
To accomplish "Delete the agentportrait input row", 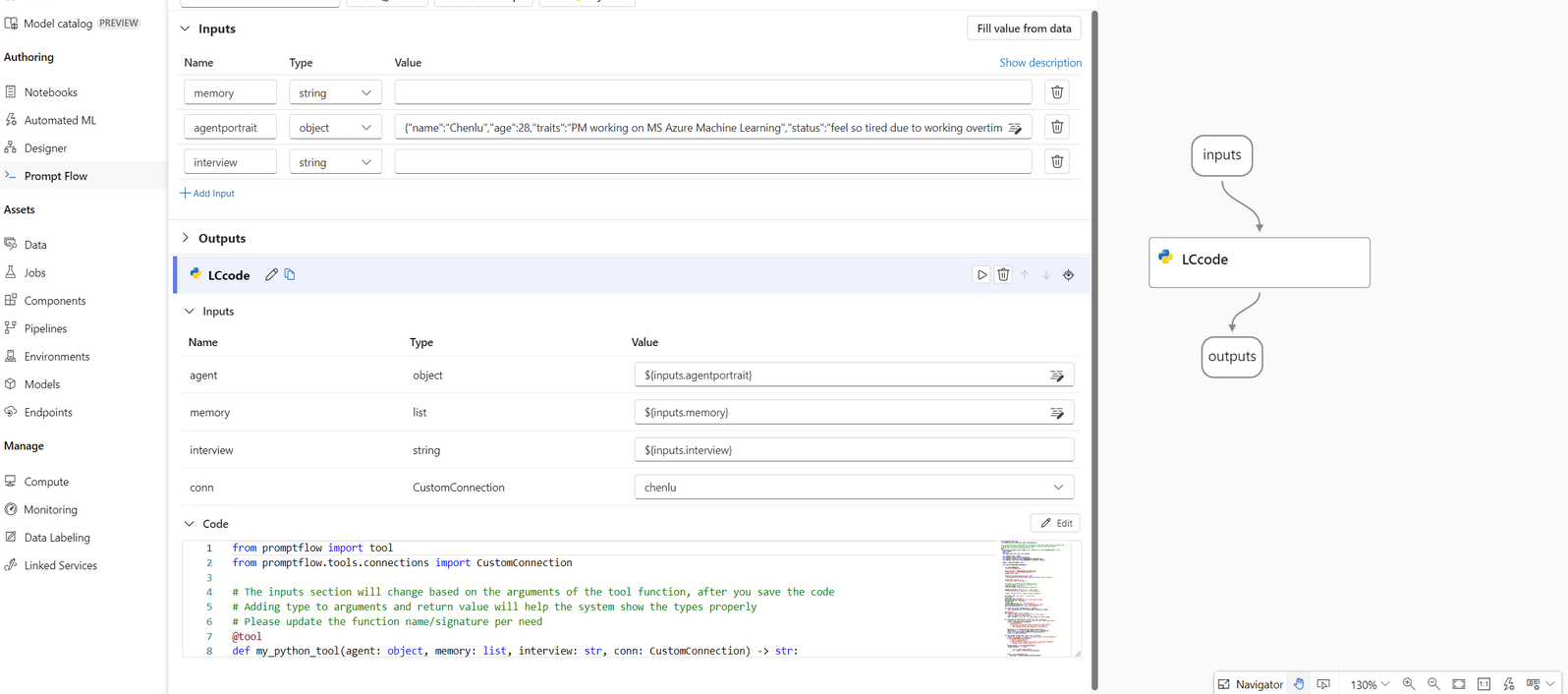I will point(1057,127).
